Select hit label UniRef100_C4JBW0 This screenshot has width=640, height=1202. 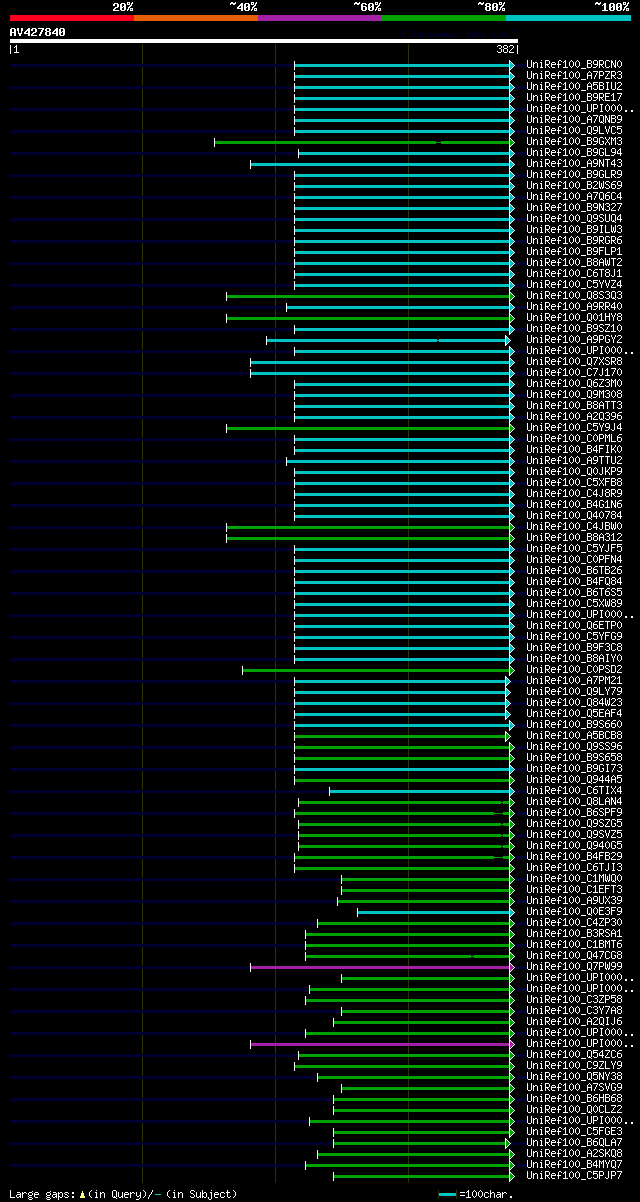click(575, 527)
